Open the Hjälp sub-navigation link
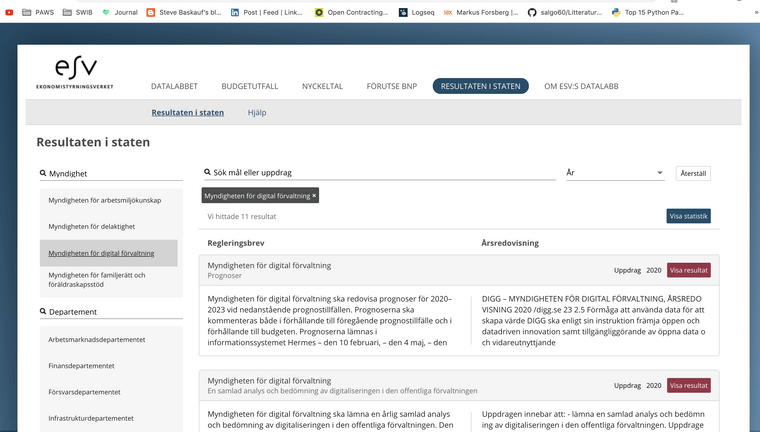760x432 pixels. coord(257,112)
